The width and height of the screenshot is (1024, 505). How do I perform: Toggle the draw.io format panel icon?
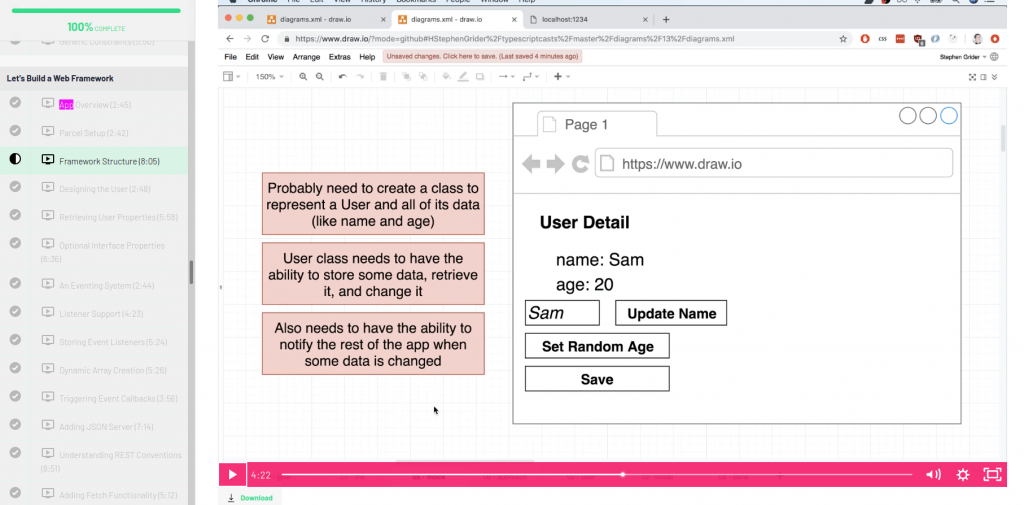[983, 76]
